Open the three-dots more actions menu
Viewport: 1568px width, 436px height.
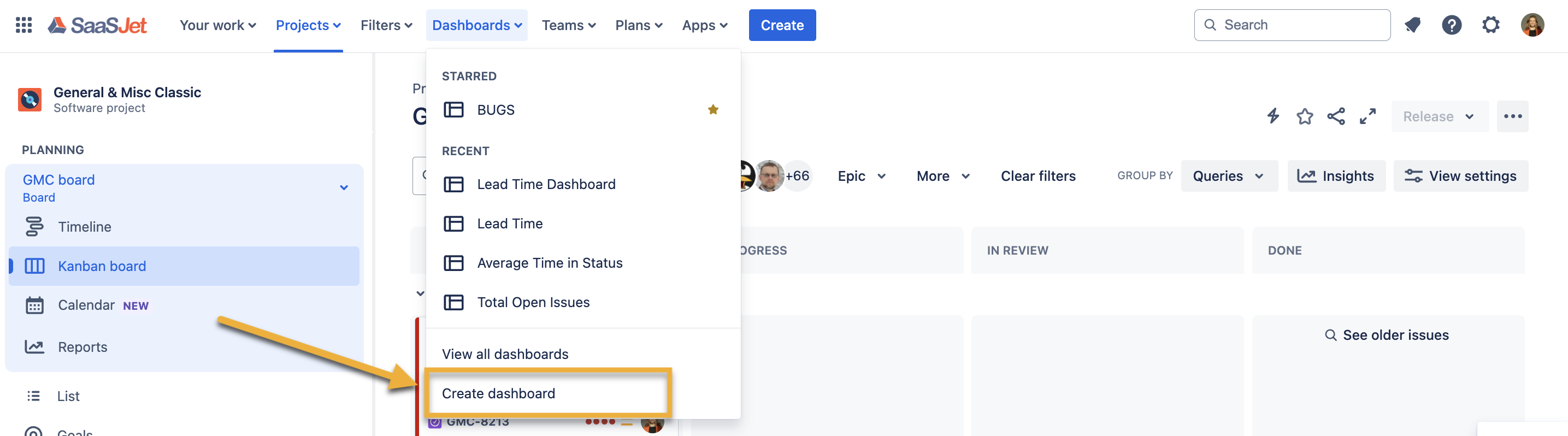1512,116
